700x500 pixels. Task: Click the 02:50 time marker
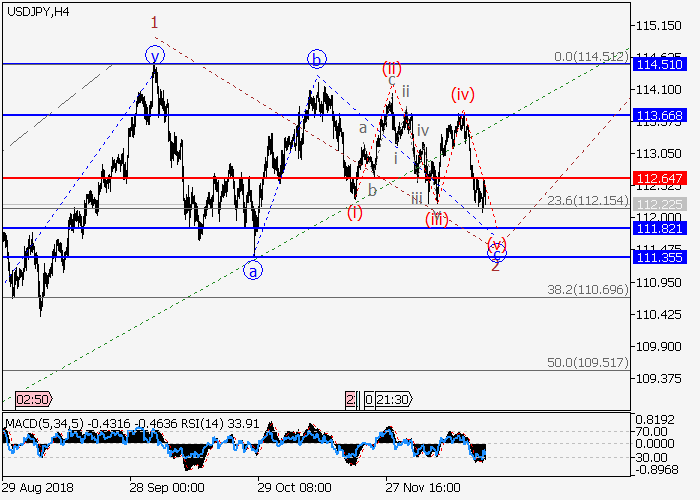click(x=24, y=398)
